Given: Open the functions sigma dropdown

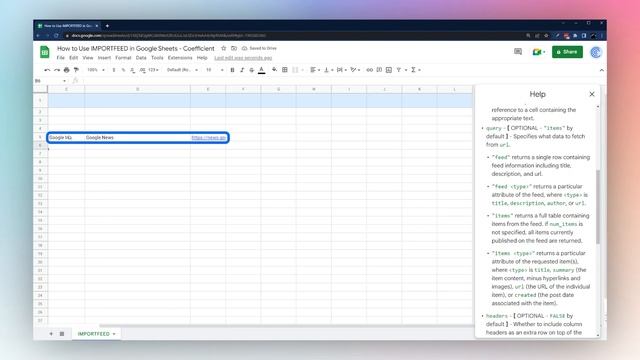Looking at the screenshot, I should [416, 70].
